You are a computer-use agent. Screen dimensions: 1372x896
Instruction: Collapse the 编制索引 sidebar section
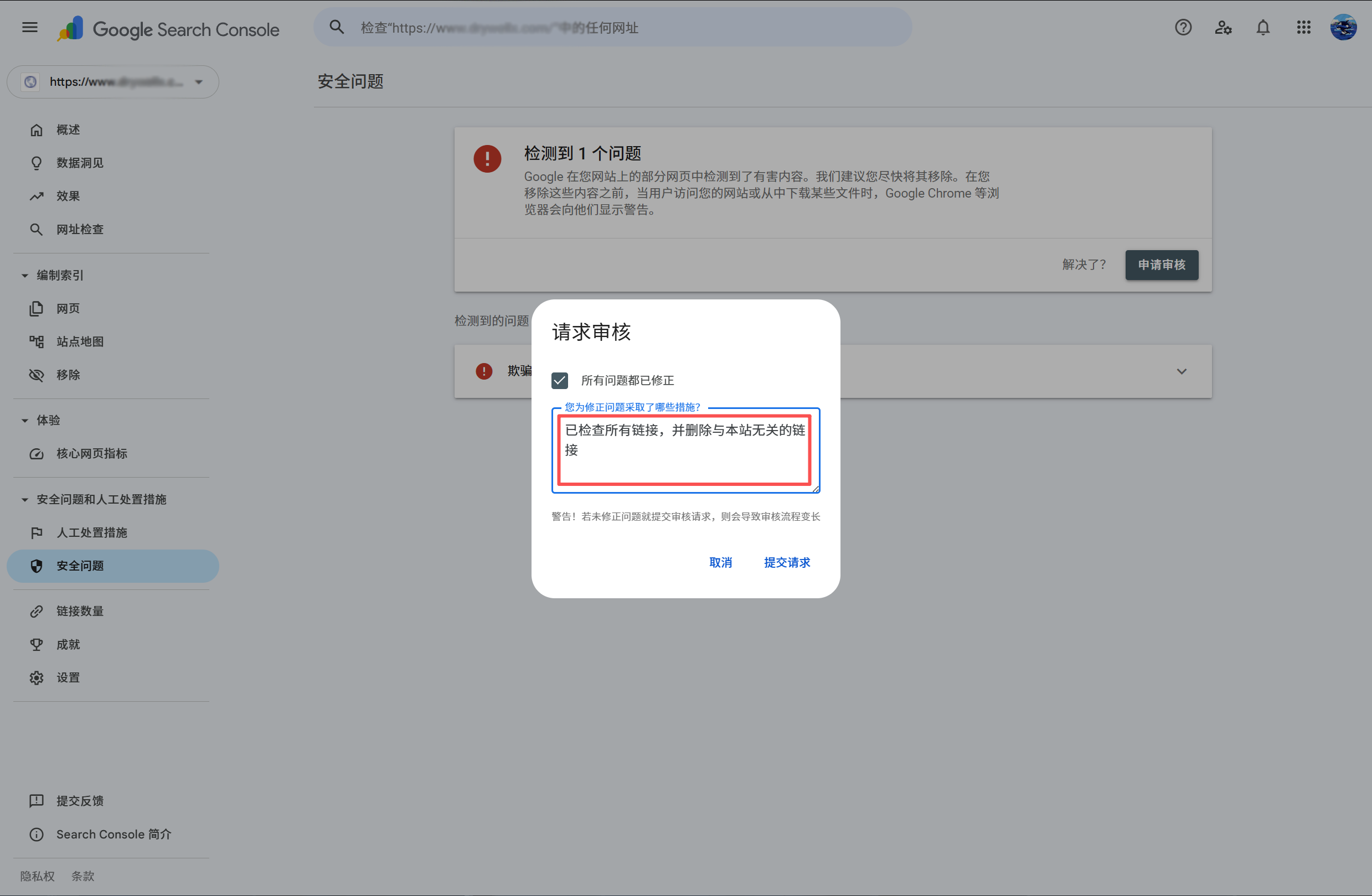[25, 276]
